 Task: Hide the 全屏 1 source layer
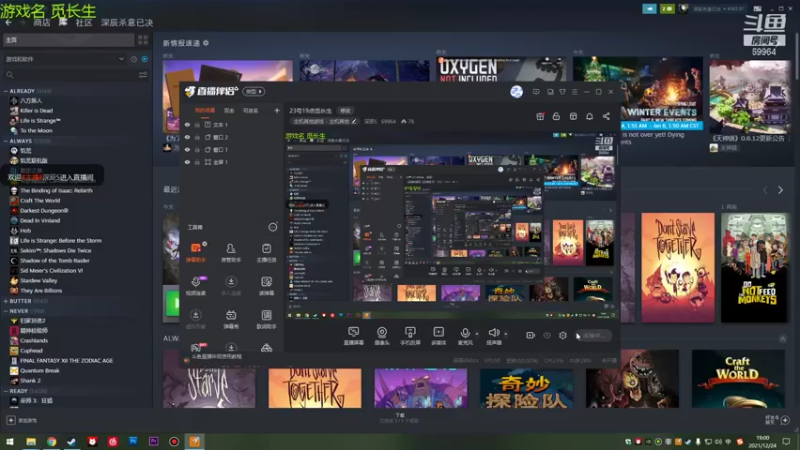click(x=187, y=162)
